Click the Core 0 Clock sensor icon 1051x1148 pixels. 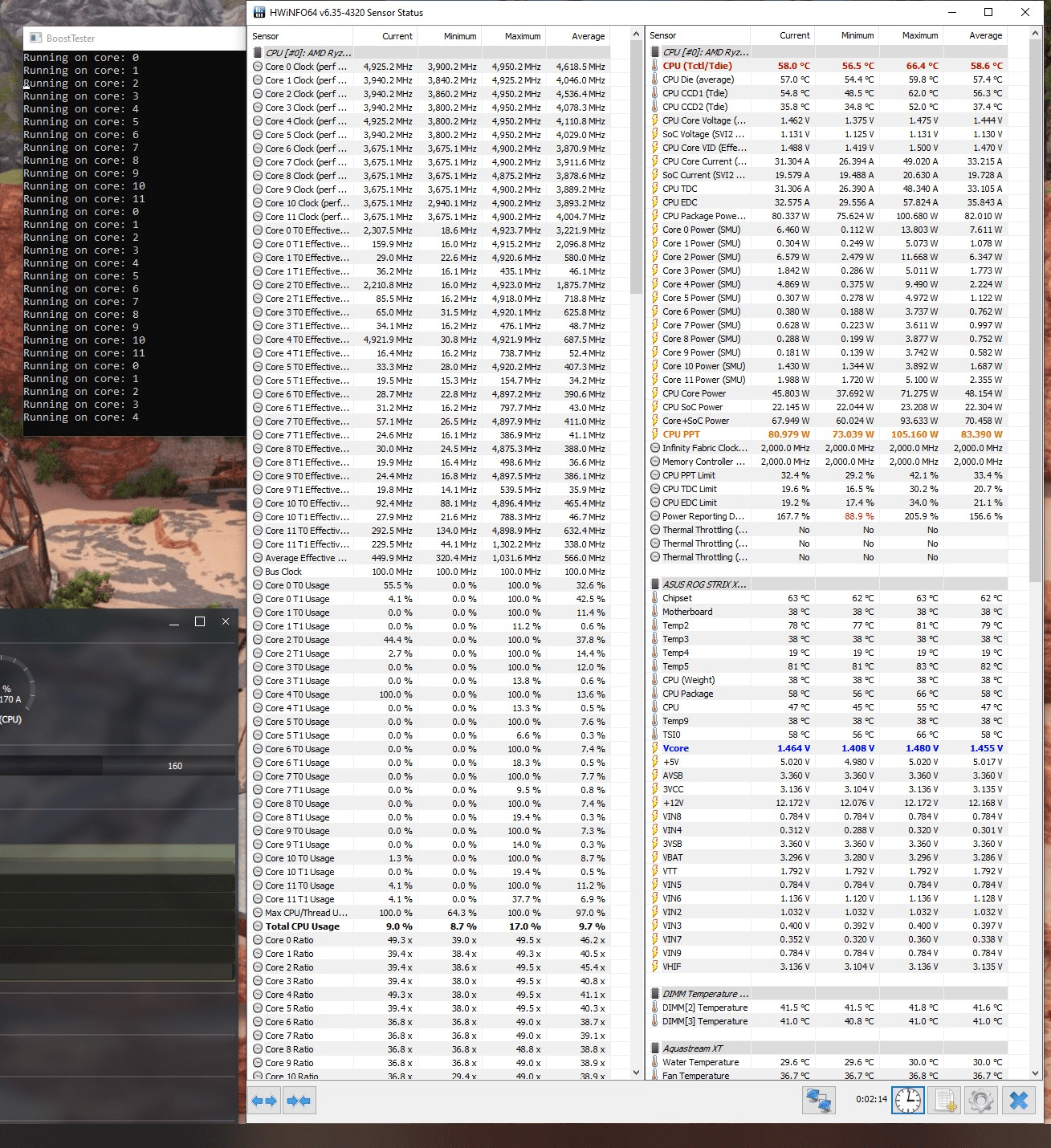point(258,67)
